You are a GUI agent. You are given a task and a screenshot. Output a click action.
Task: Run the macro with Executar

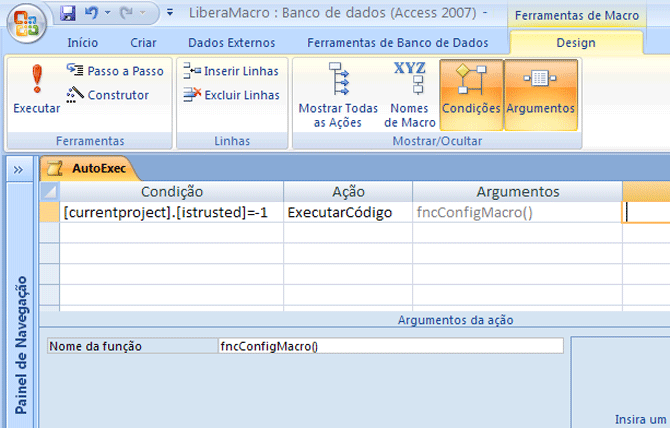pos(37,90)
